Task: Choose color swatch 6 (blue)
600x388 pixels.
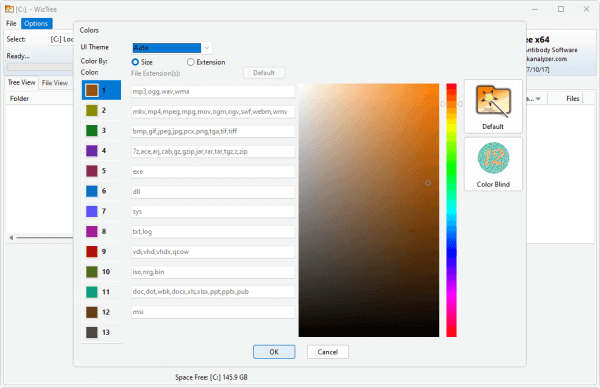Action: click(x=92, y=191)
